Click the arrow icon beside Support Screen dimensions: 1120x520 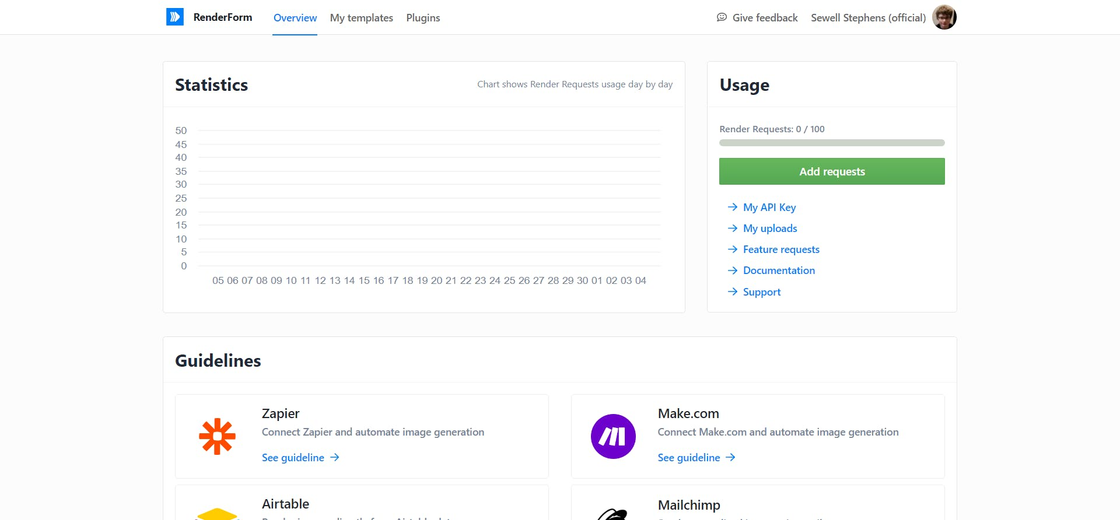coord(732,292)
